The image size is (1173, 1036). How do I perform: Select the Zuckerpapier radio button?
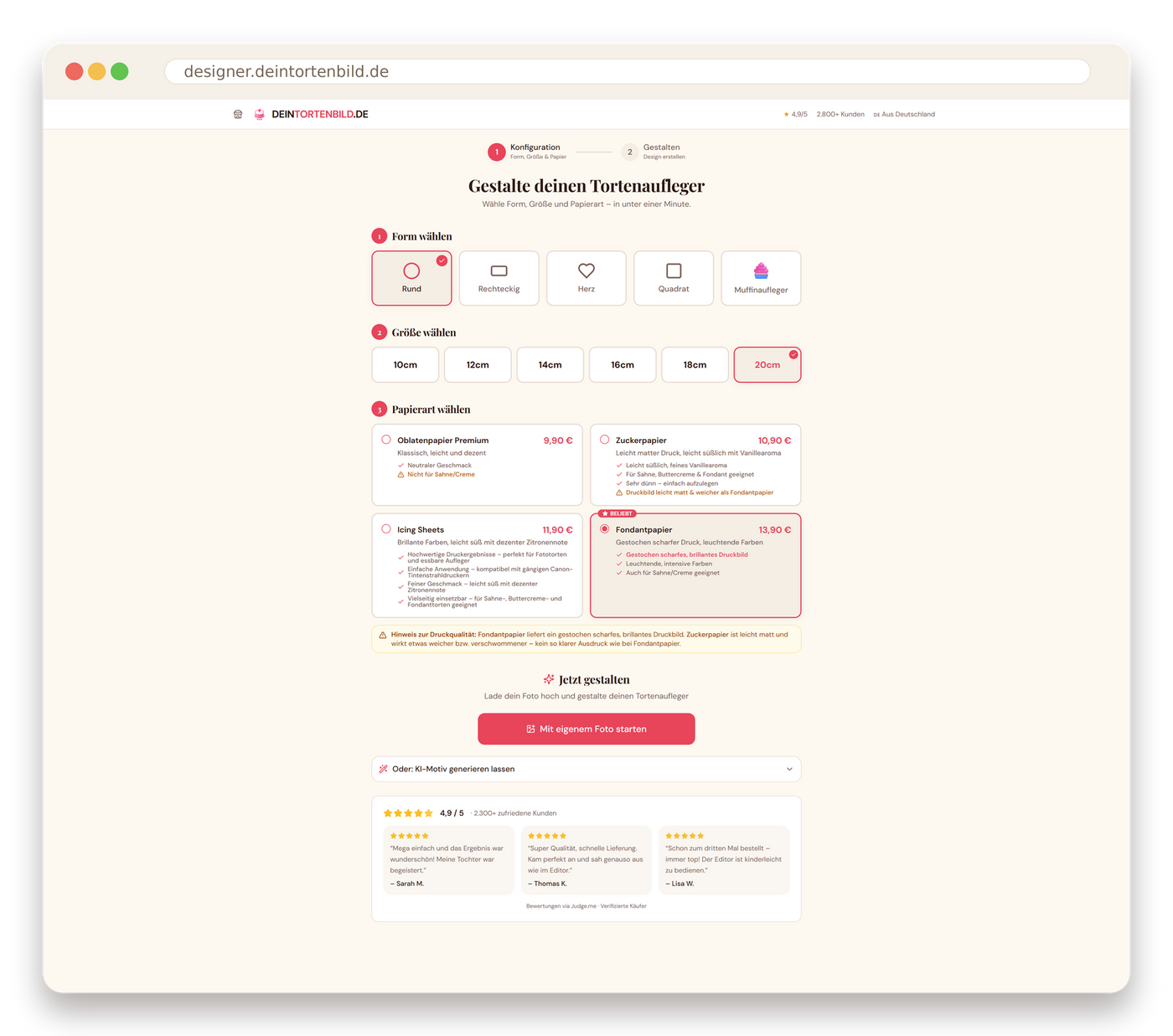pyautogui.click(x=604, y=440)
